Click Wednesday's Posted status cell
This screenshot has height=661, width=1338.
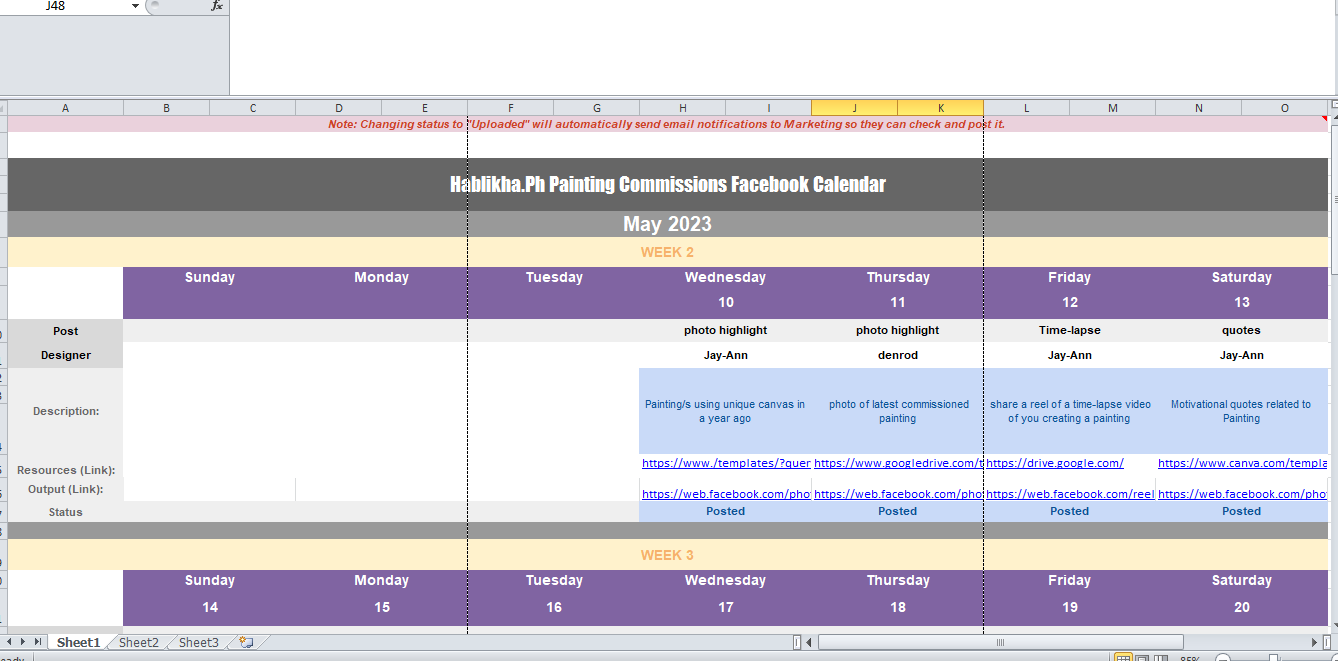tap(726, 511)
